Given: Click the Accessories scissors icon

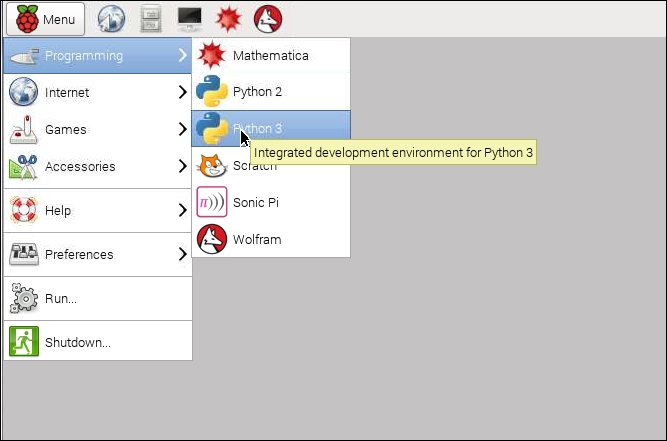Looking at the screenshot, I should click(x=24, y=167).
